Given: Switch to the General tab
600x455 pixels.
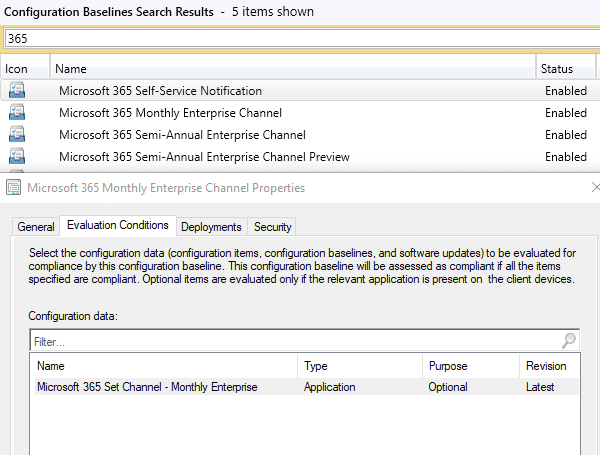Looking at the screenshot, I should pyautogui.click(x=36, y=227).
